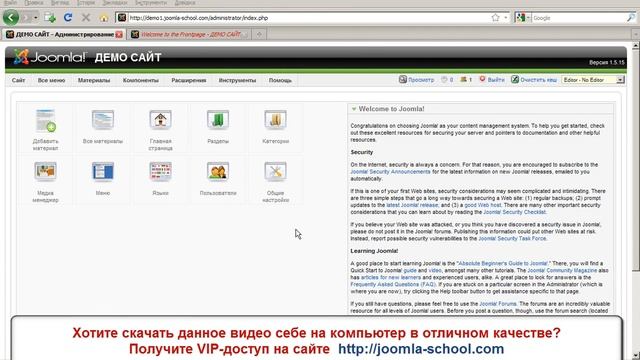640x360 pixels.
Task: Open the Расширения menu
Action: 189,80
